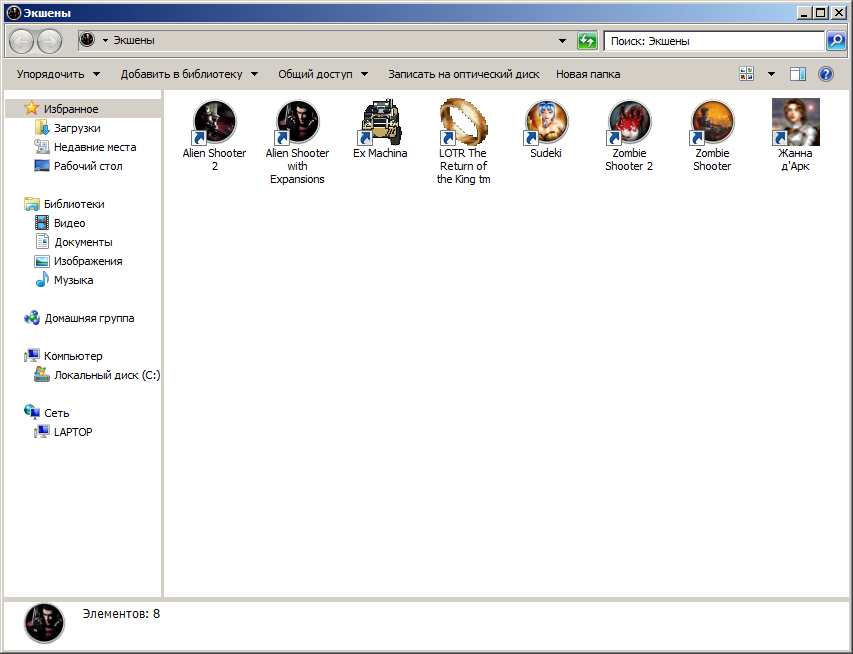Viewport: 853px width, 654px height.
Task: Open the help button
Action: pos(826,74)
